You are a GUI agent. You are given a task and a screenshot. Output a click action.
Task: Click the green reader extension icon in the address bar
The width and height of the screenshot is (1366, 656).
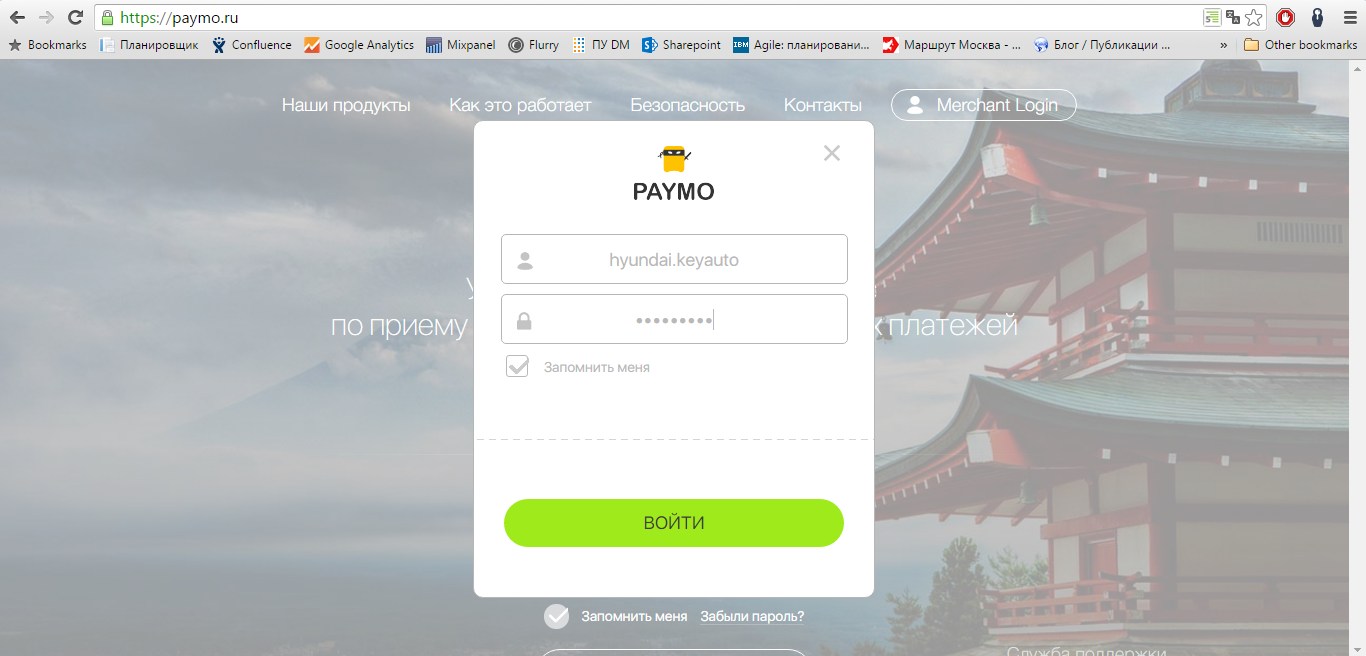1212,17
